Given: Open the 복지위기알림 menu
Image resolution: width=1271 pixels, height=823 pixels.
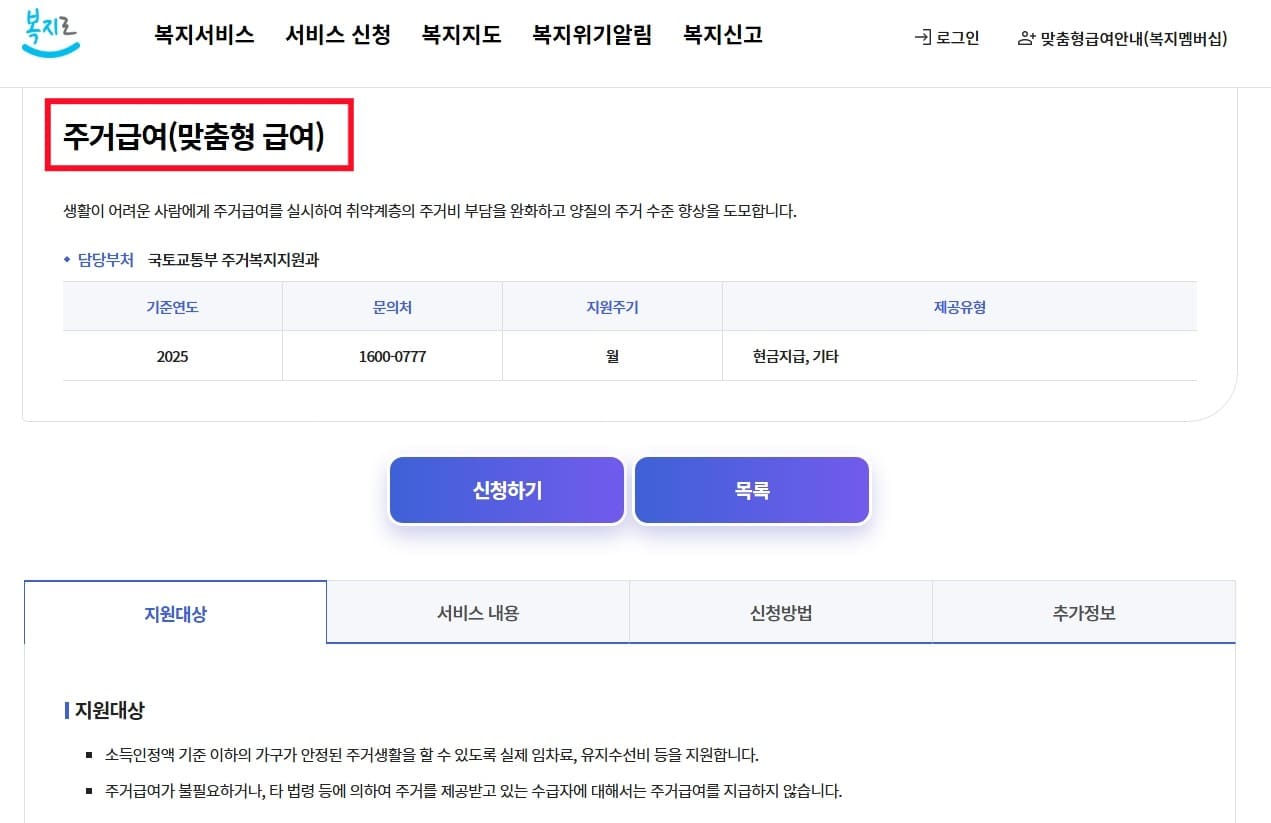Looking at the screenshot, I should [592, 35].
